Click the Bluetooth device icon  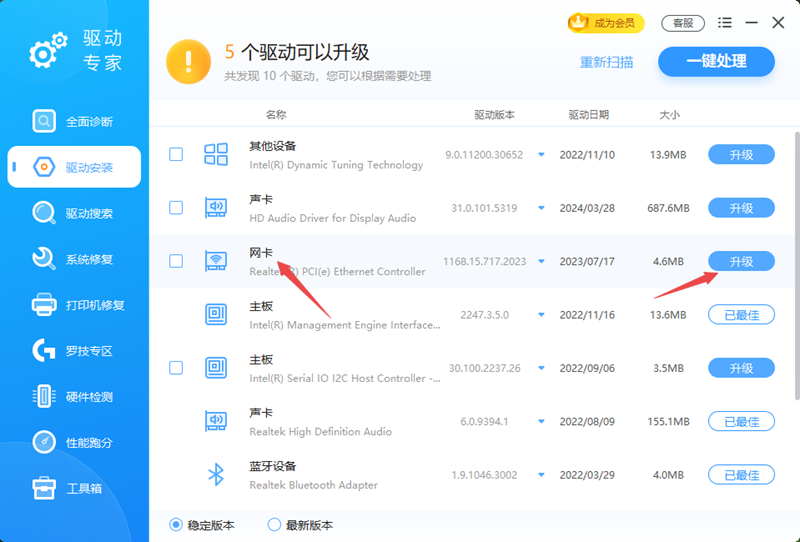[216, 475]
